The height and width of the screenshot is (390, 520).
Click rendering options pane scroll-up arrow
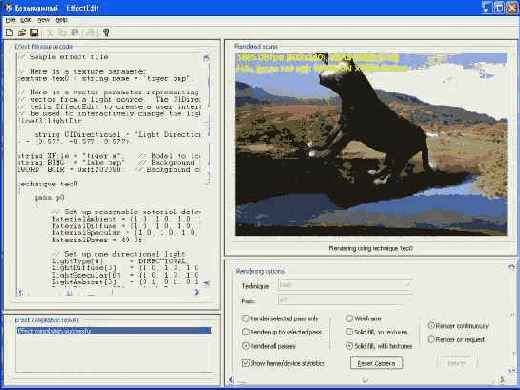(x=511, y=267)
